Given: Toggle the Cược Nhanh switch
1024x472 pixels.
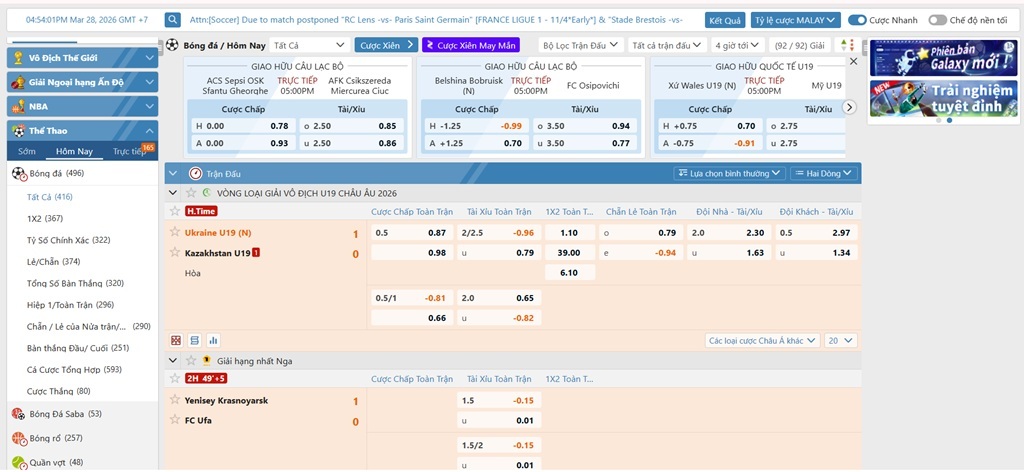Looking at the screenshot, I should (x=857, y=20).
